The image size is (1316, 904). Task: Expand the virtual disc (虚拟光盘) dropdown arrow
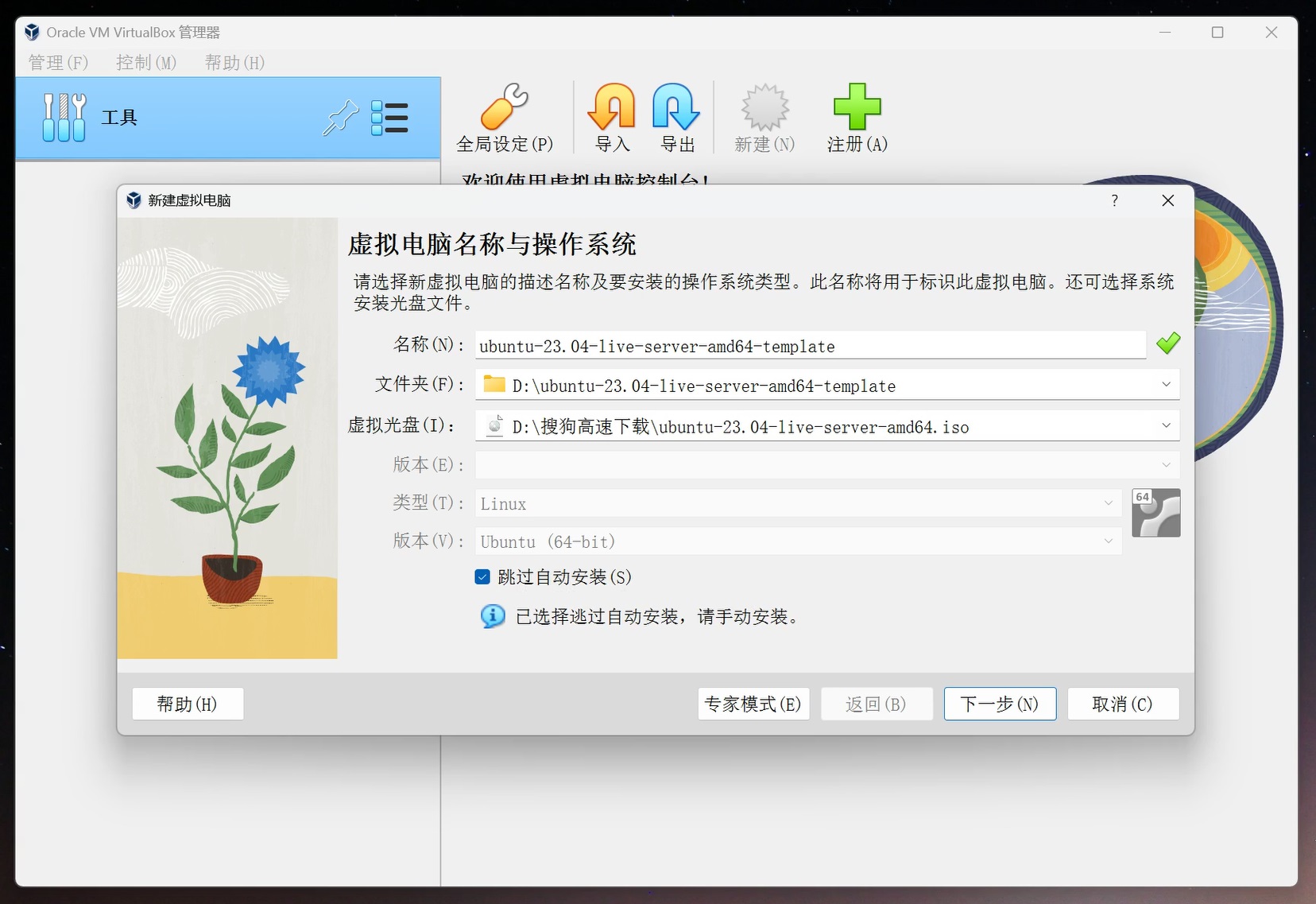coord(1166,425)
